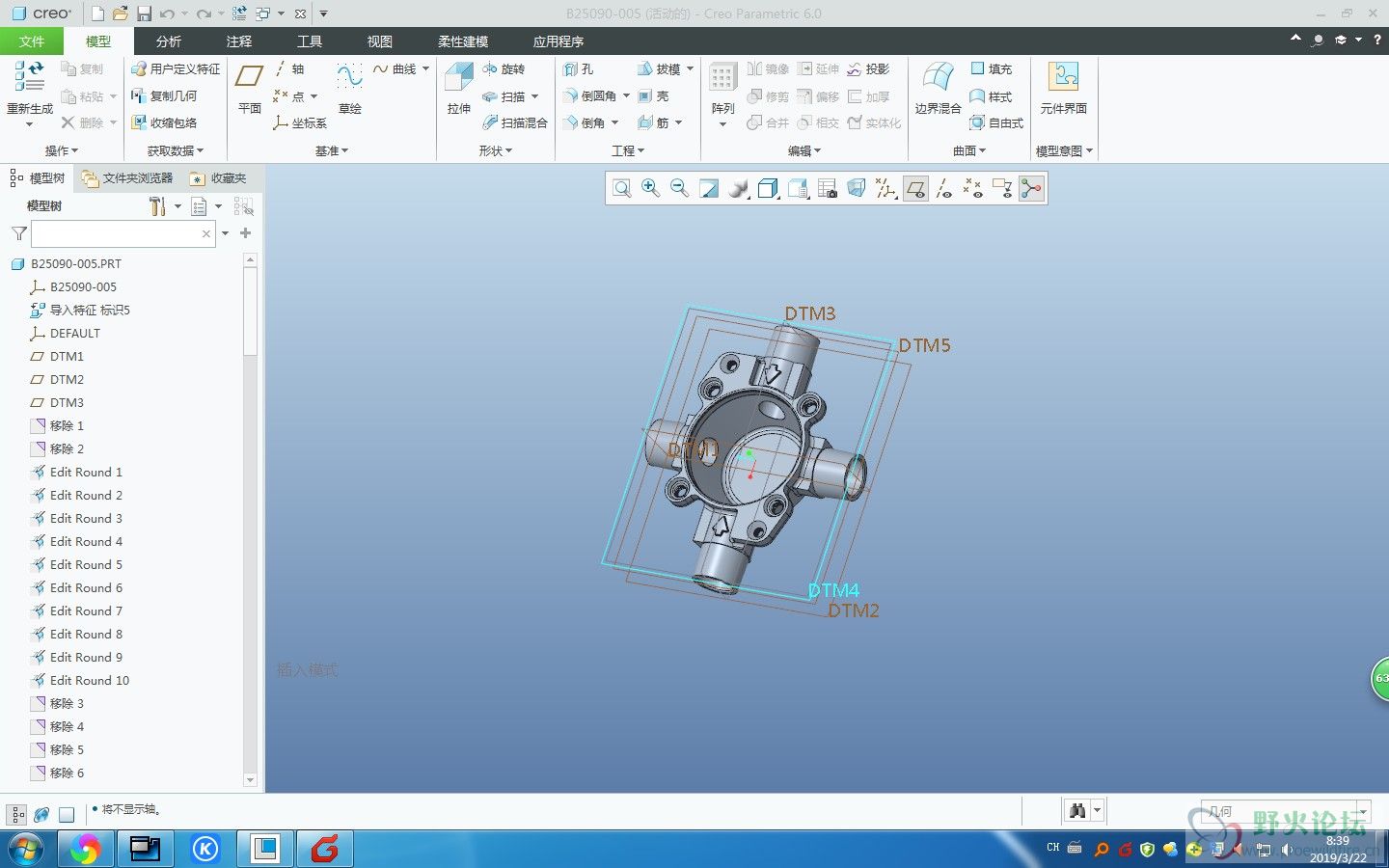Select Edit Round 5 in model tree
Image resolution: width=1389 pixels, height=868 pixels.
[x=86, y=564]
